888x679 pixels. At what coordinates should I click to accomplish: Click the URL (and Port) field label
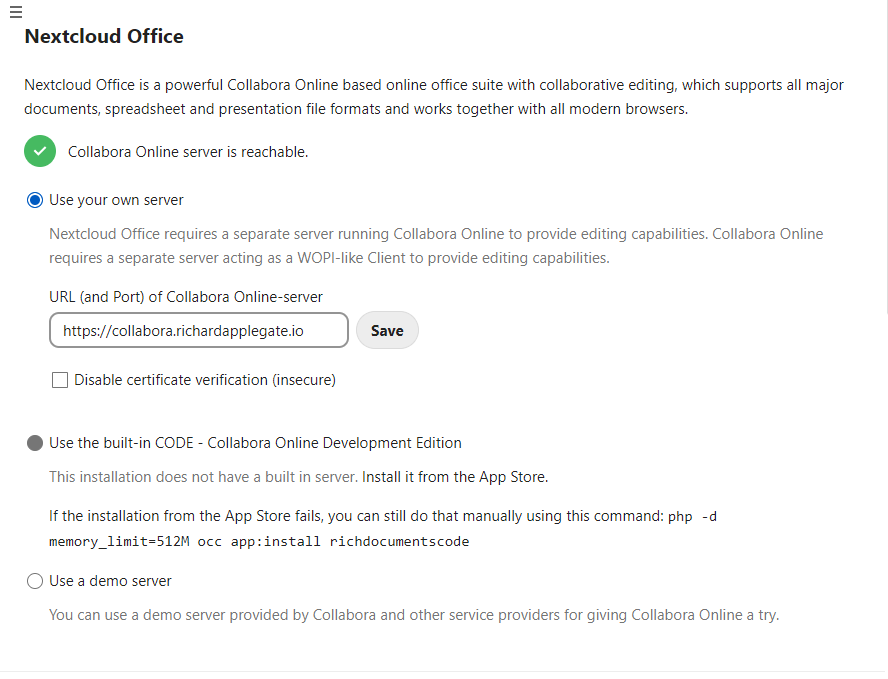186,297
